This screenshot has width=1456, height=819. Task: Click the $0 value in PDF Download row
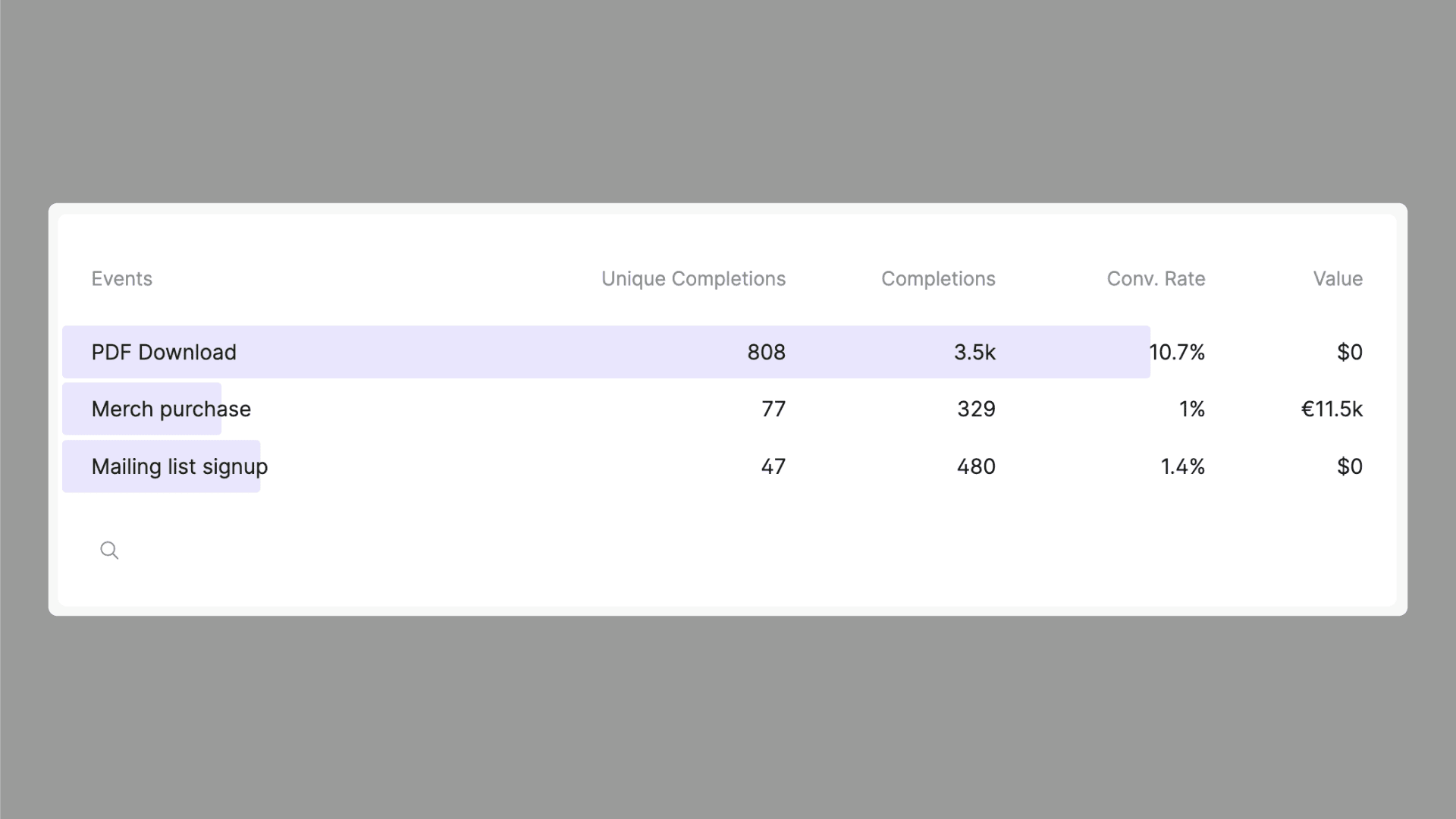[1349, 352]
